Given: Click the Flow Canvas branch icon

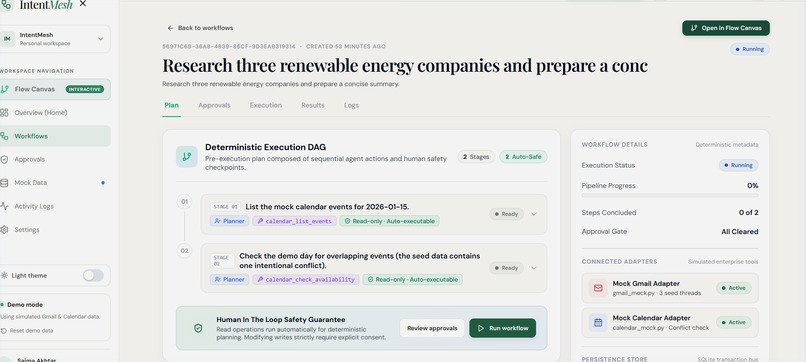Looking at the screenshot, I should [5, 89].
